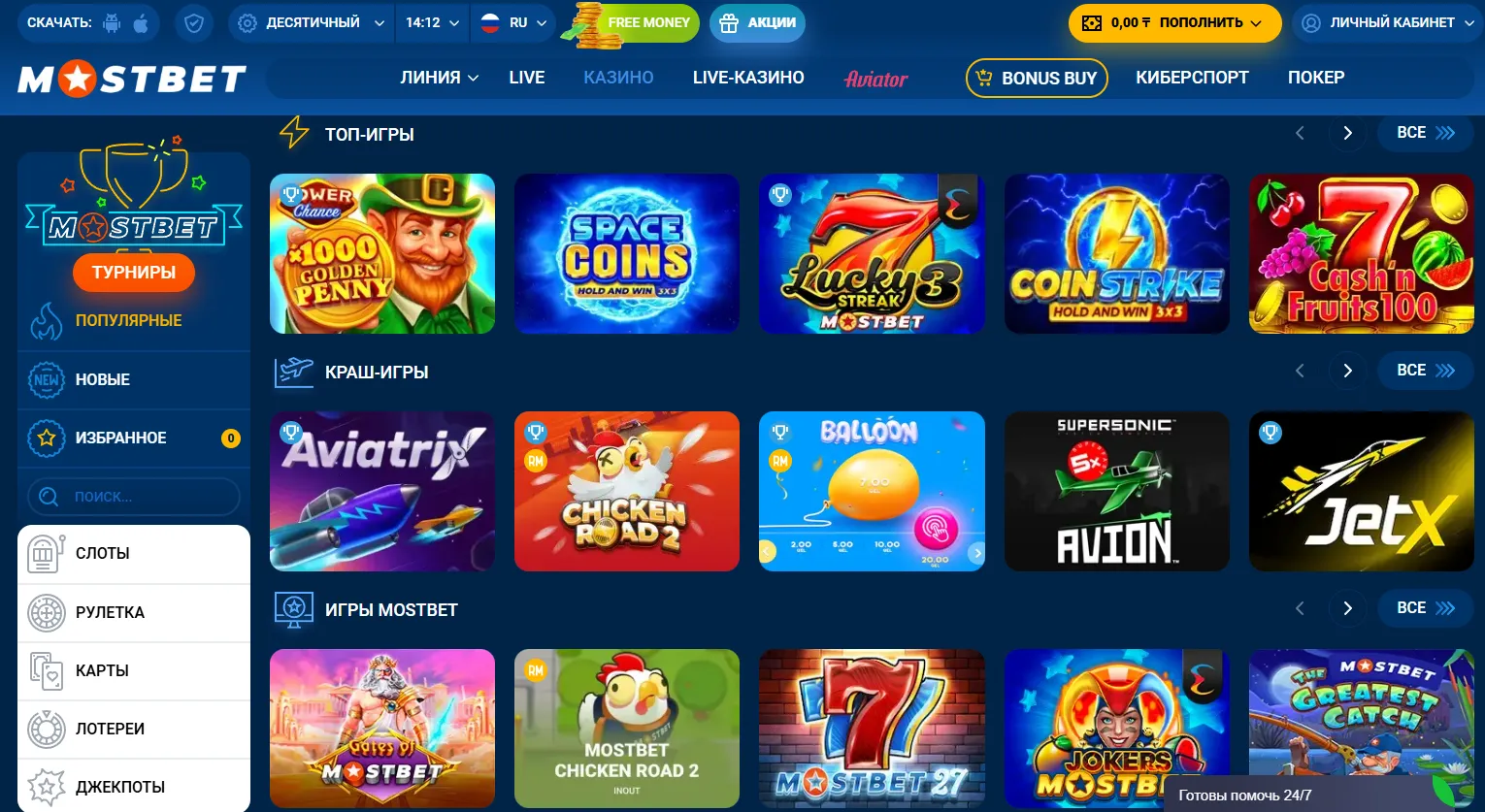Viewport: 1485px width, 812px height.
Task: Open the Slots category icon
Action: 46,554
